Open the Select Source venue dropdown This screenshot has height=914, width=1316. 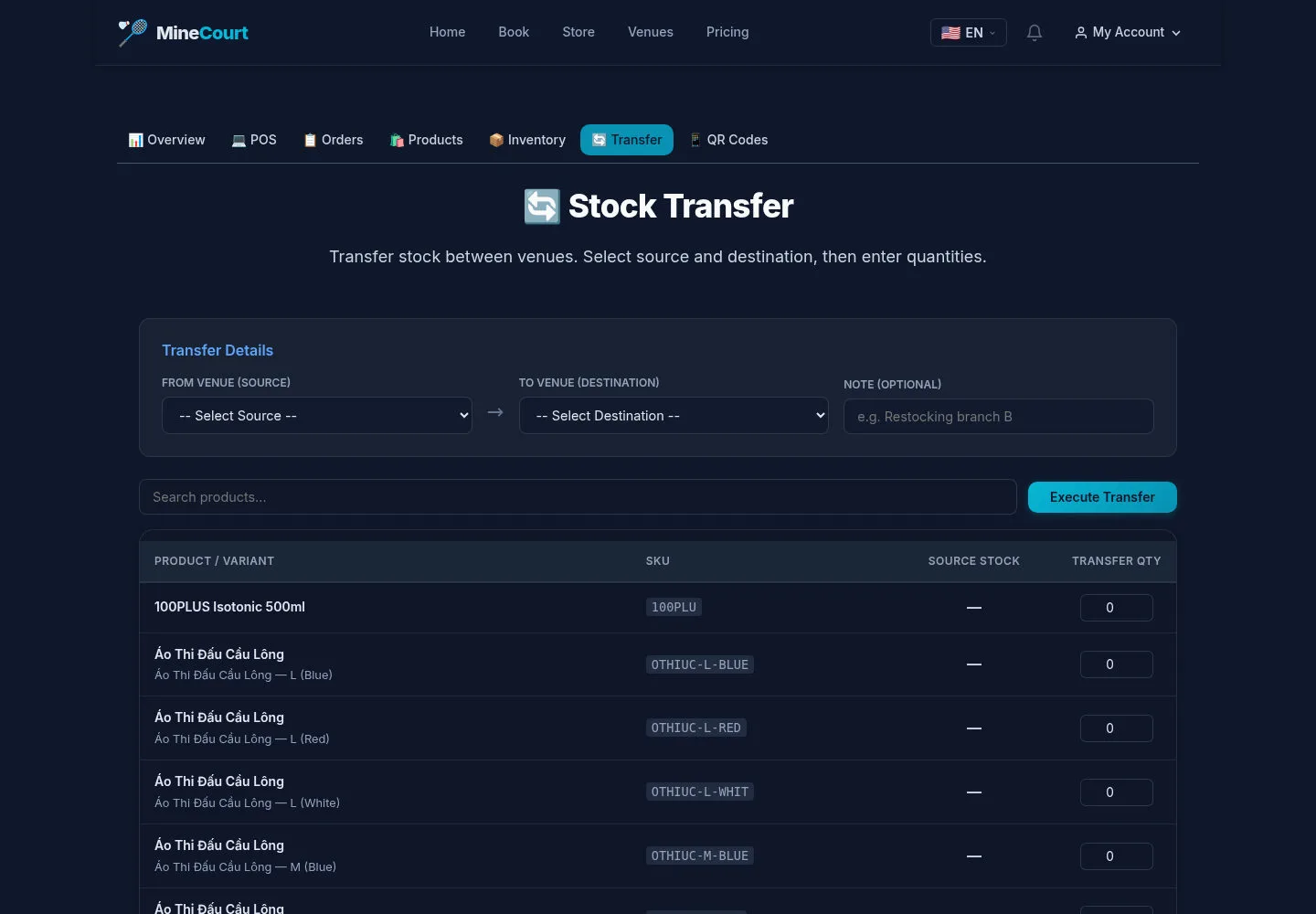point(317,416)
